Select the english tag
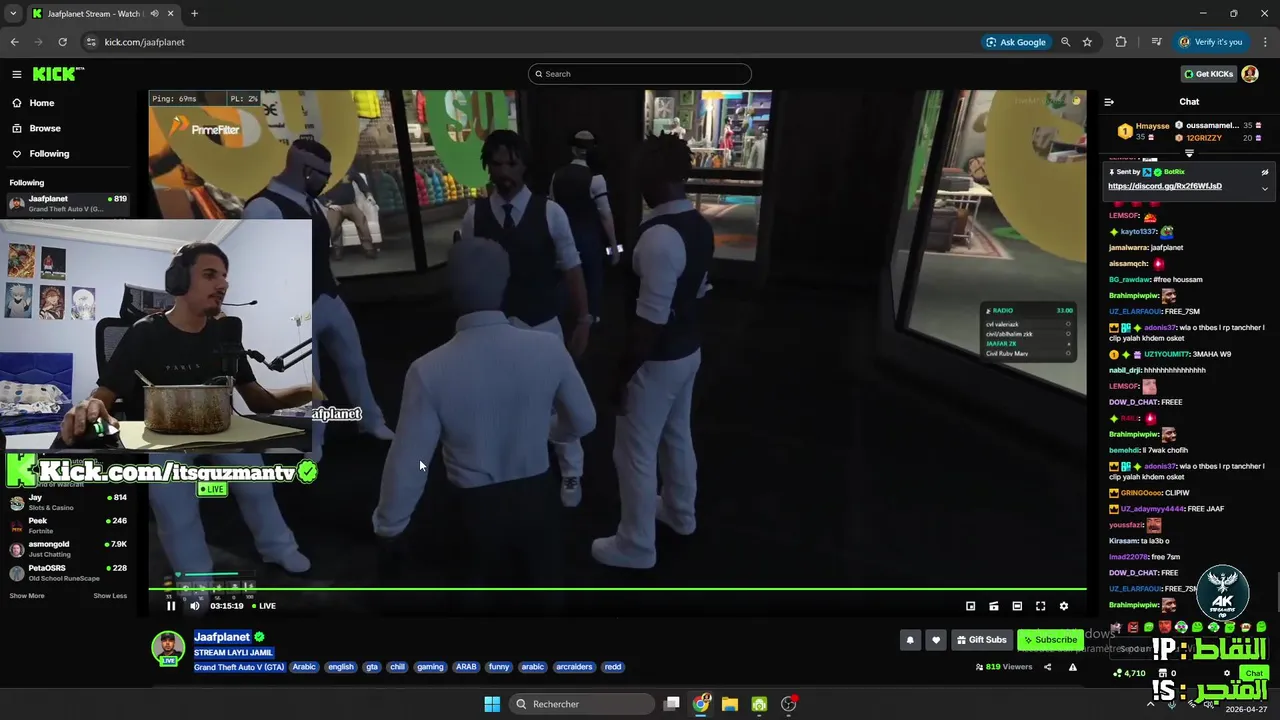This screenshot has width=1280, height=720. (341, 667)
